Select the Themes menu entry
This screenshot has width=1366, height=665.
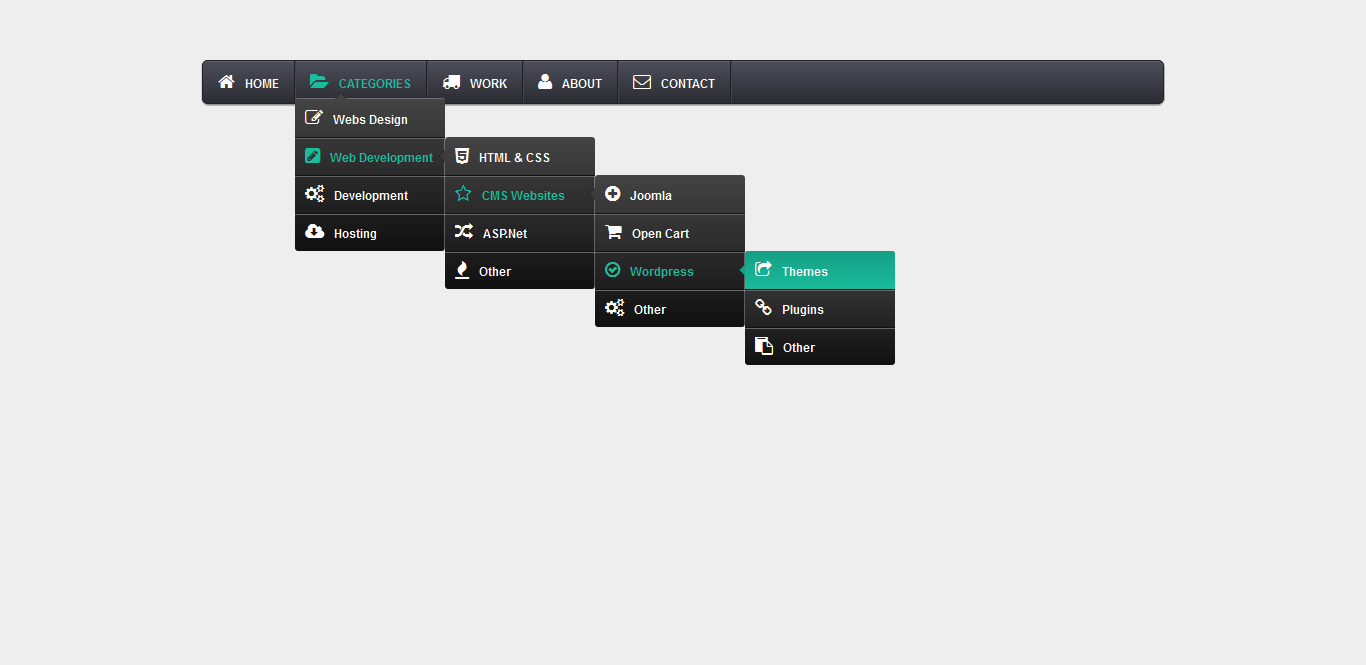pyautogui.click(x=820, y=271)
